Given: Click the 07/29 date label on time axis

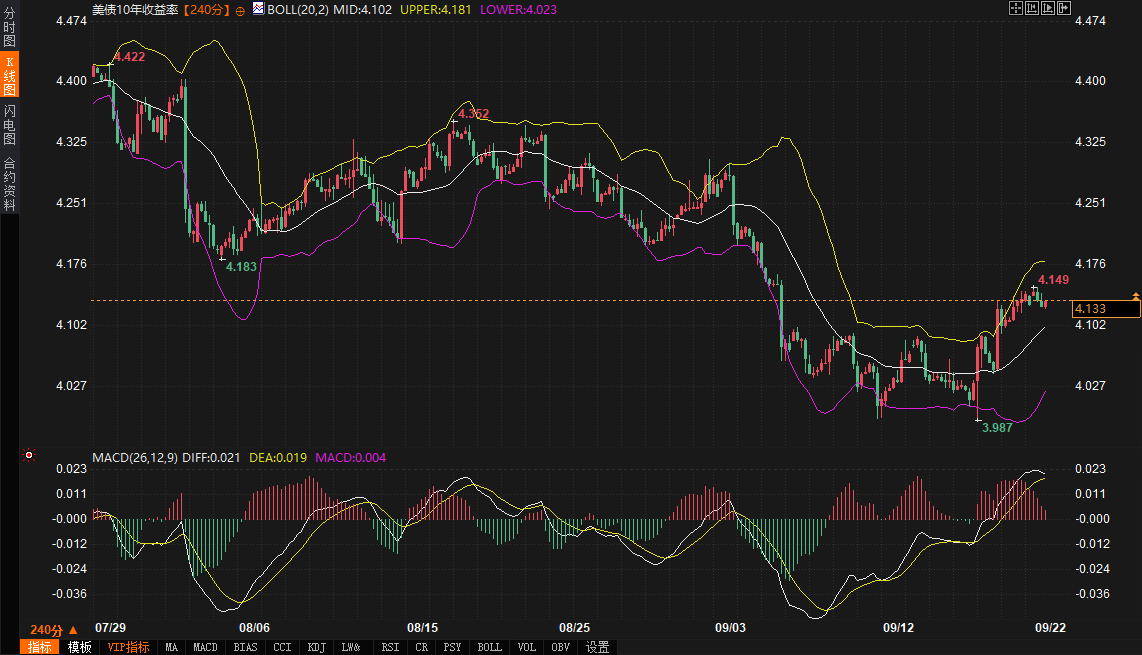Looking at the screenshot, I should pyautogui.click(x=110, y=628).
